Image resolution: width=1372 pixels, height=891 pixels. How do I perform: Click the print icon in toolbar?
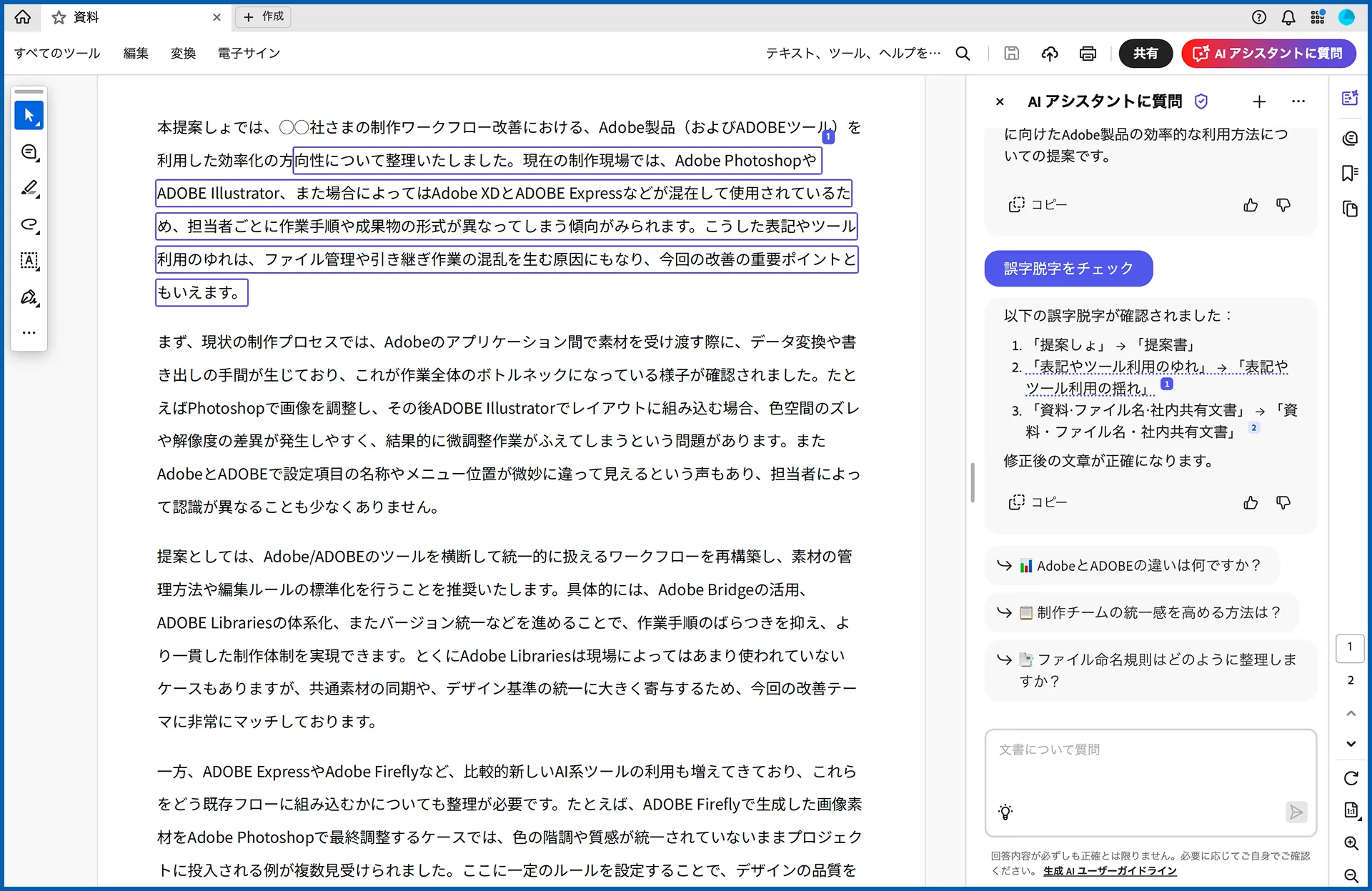click(x=1088, y=54)
